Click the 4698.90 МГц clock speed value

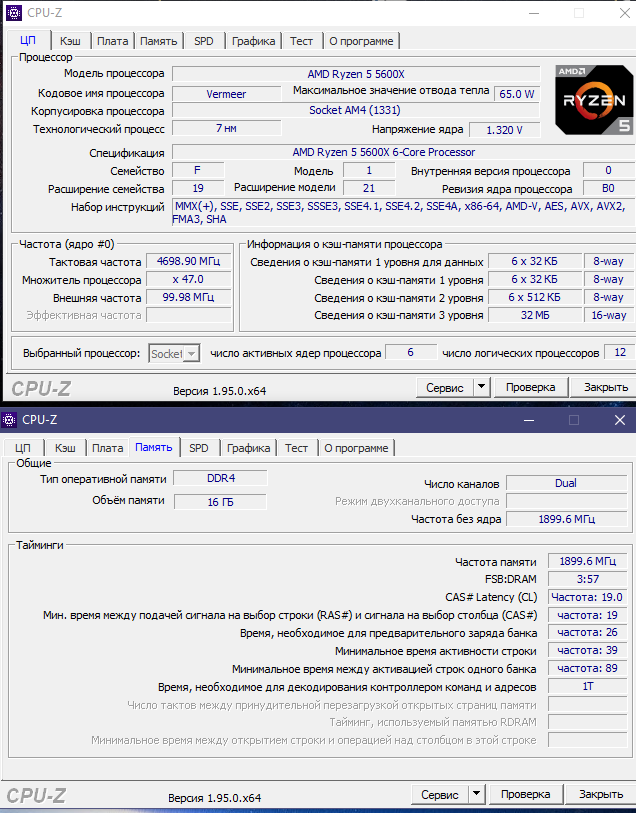pyautogui.click(x=189, y=261)
